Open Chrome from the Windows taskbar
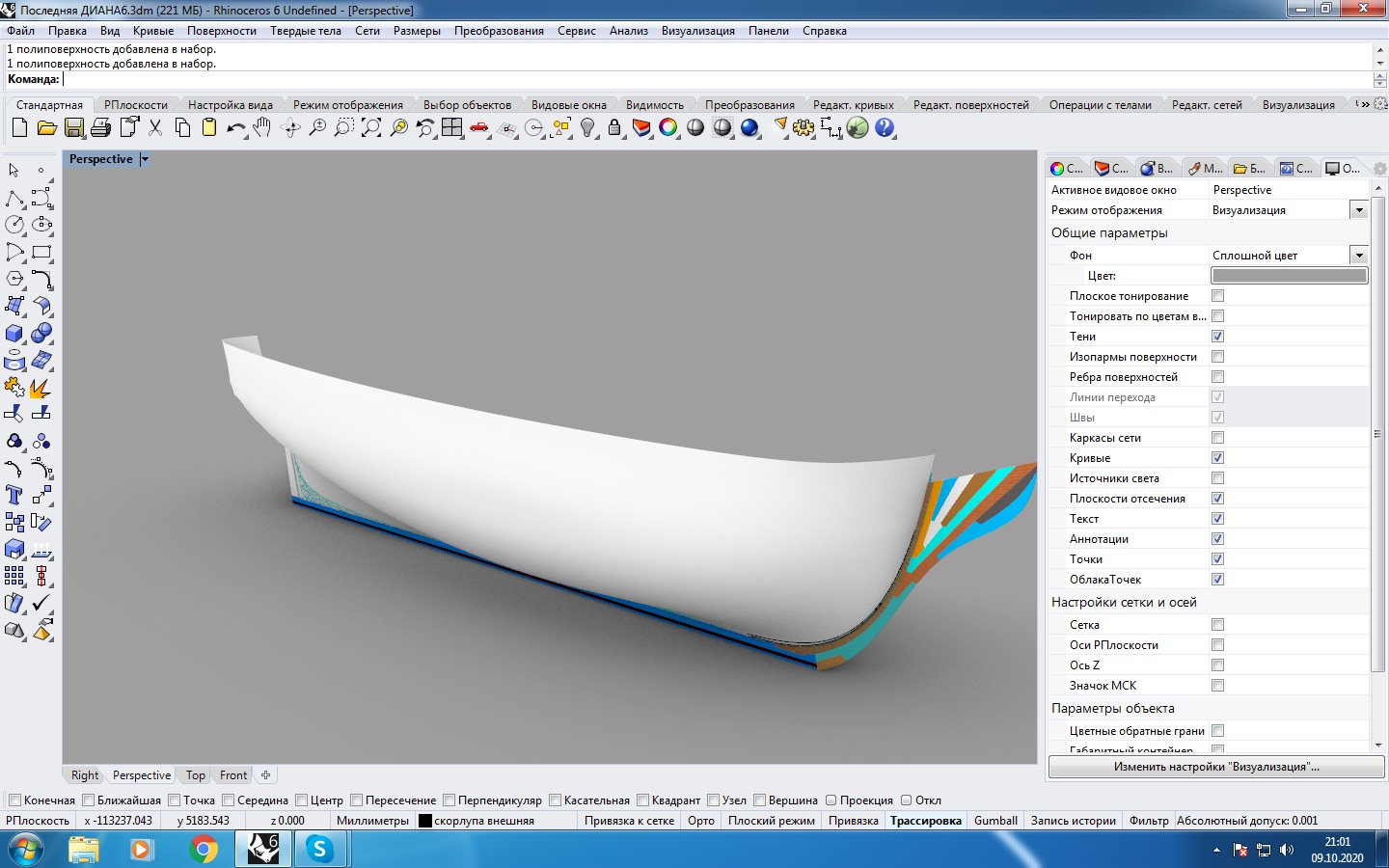 (x=203, y=850)
